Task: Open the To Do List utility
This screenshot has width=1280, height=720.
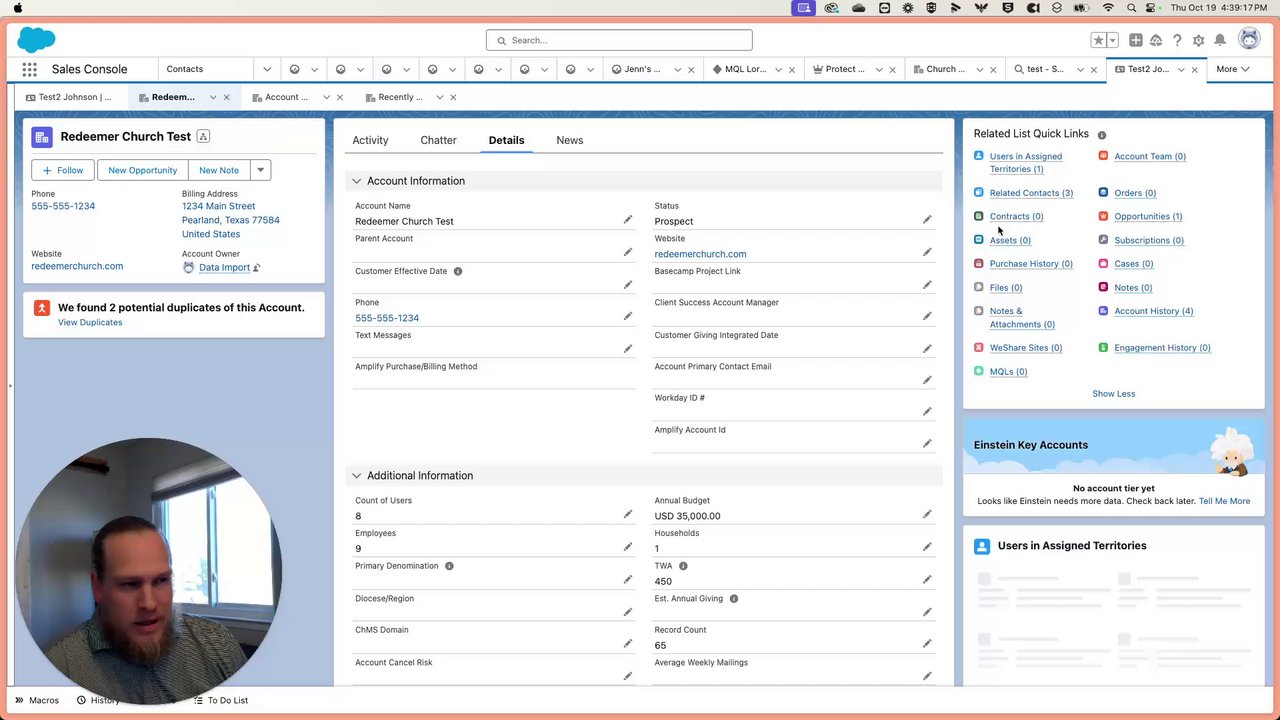Action: [220, 700]
